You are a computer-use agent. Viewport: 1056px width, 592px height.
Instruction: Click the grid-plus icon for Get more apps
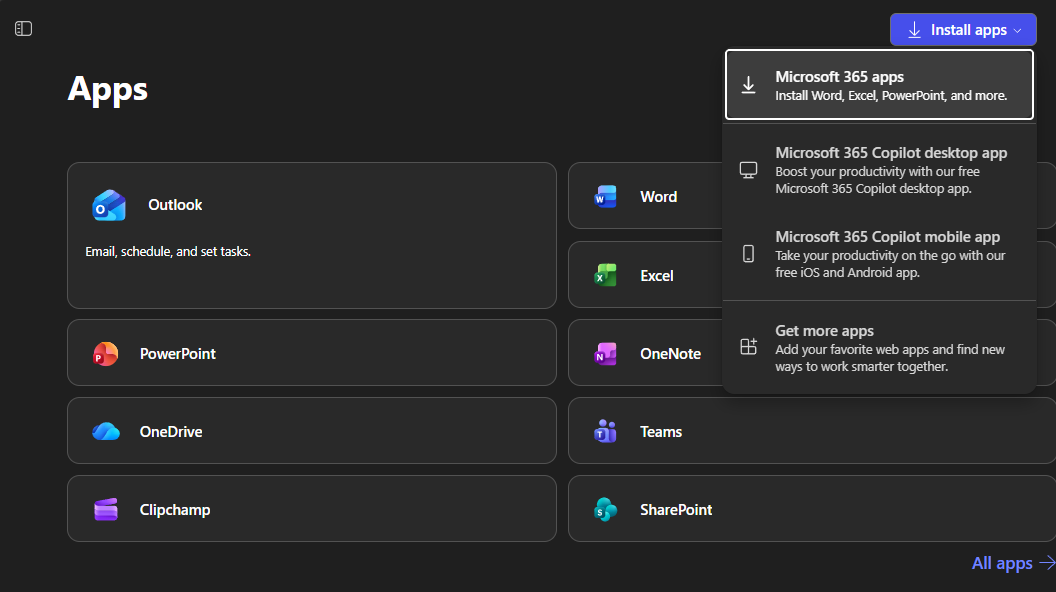(748, 347)
